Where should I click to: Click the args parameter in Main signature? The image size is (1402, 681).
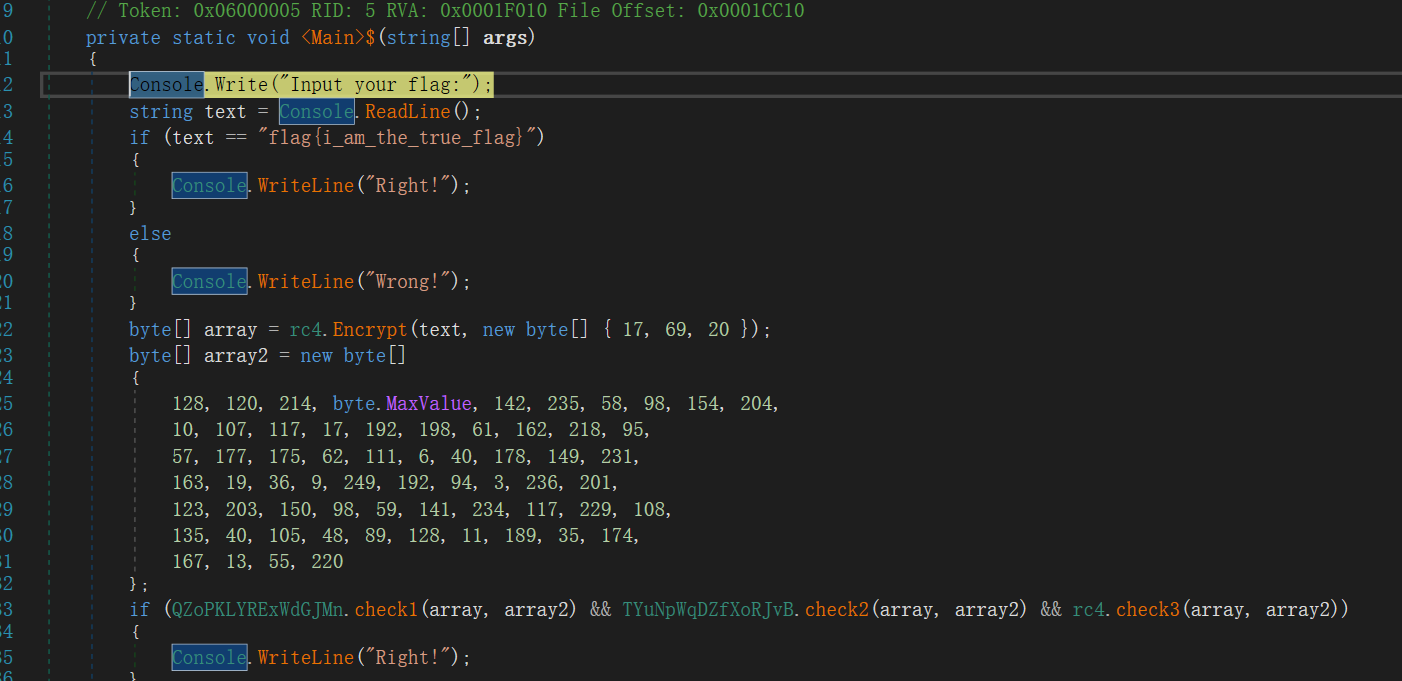point(509,38)
